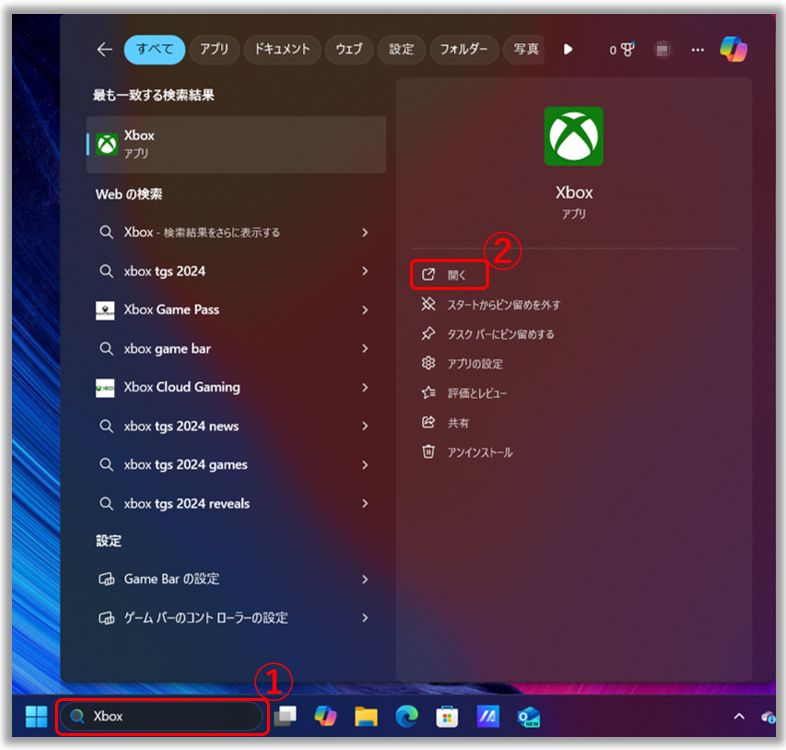Click 共有 to share the app

[458, 423]
